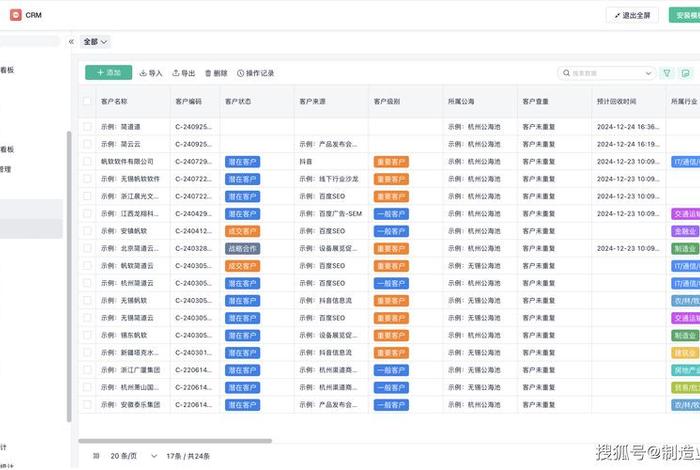
Task: Click code C-240729... for 帆软软件有限公司
Action: [193, 162]
